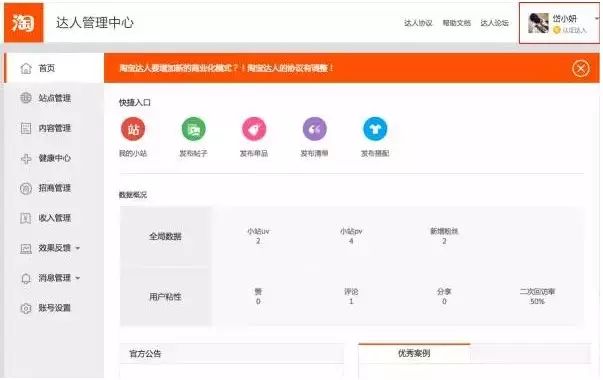Open 健康中心 in the sidebar

55,158
